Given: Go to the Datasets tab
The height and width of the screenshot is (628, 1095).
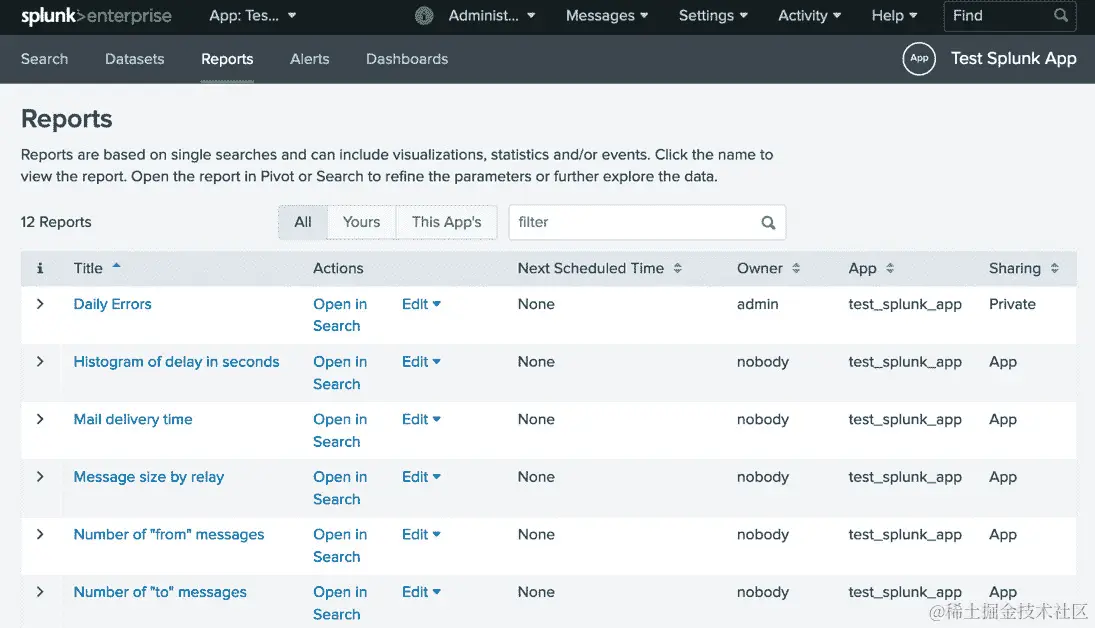Looking at the screenshot, I should 135,59.
